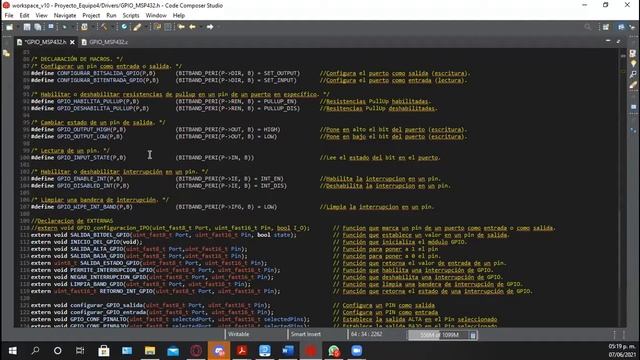Open the Scripts menu
The width and height of the screenshot is (640, 360).
pos(131,16)
